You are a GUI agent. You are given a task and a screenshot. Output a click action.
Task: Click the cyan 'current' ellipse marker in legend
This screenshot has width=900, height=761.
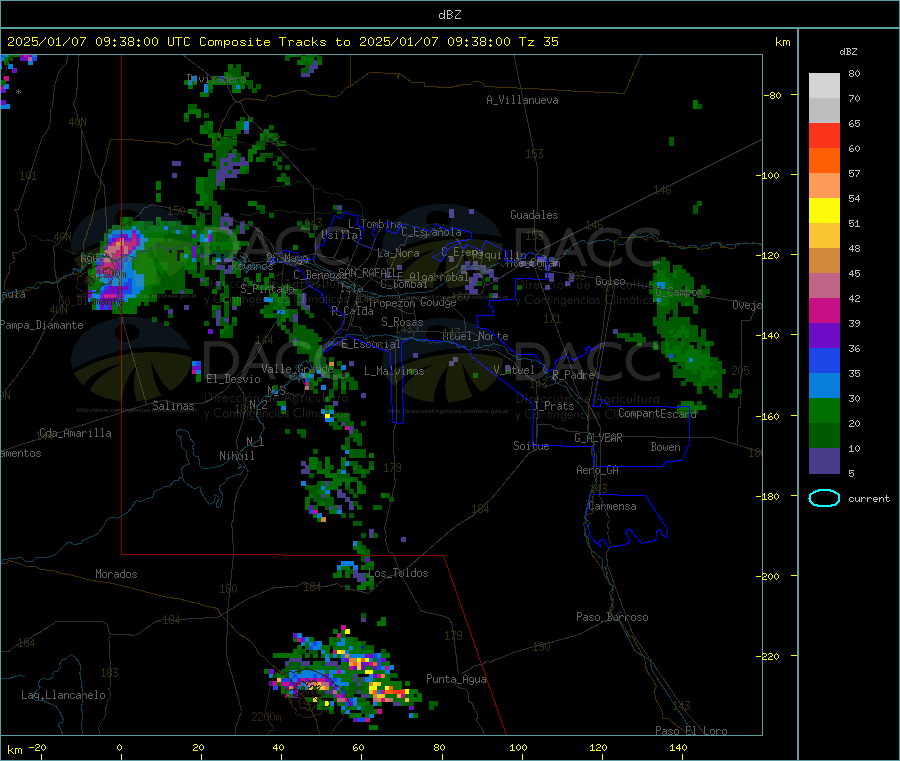click(x=824, y=498)
